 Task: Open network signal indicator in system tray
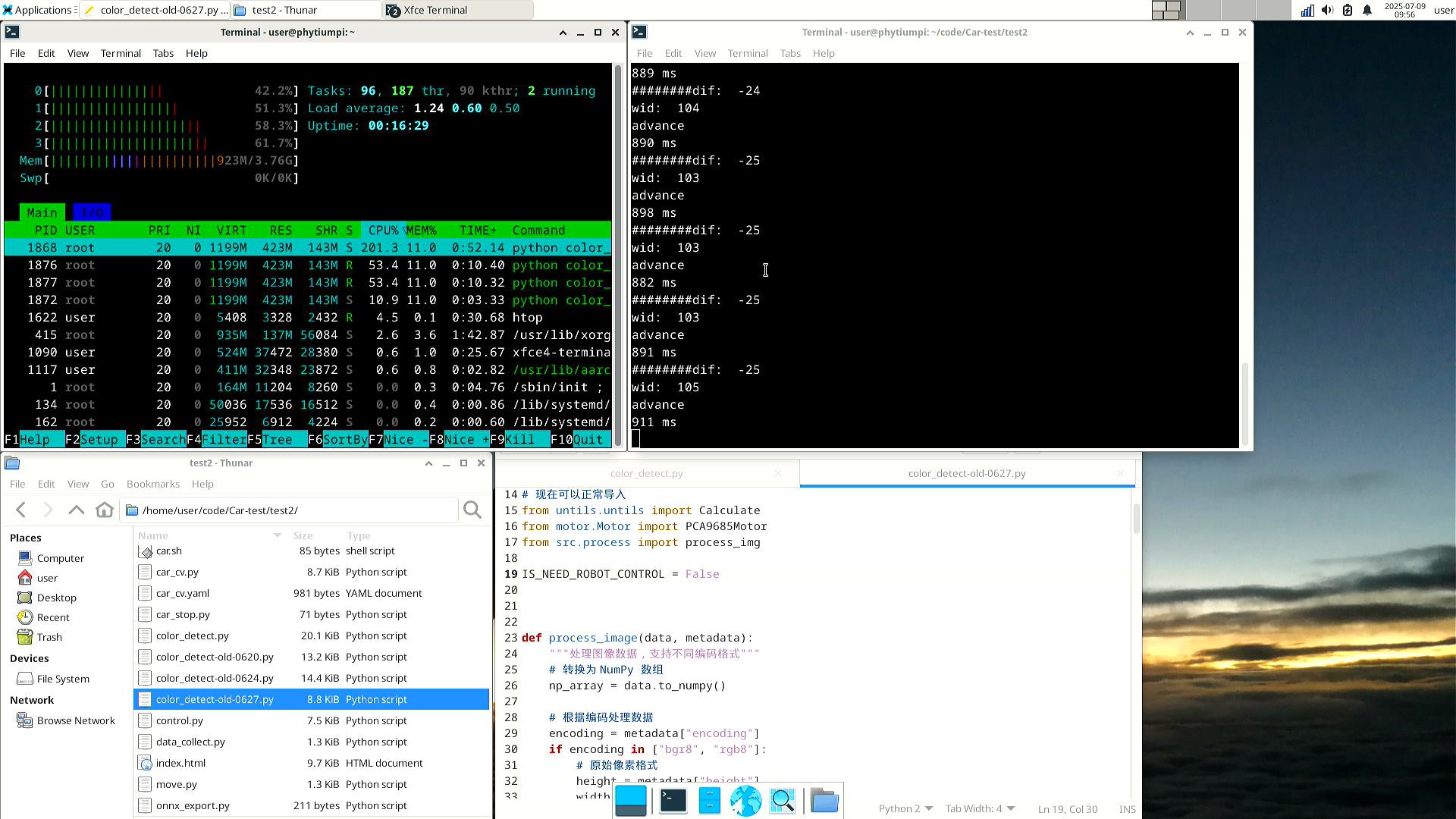pos(1307,10)
